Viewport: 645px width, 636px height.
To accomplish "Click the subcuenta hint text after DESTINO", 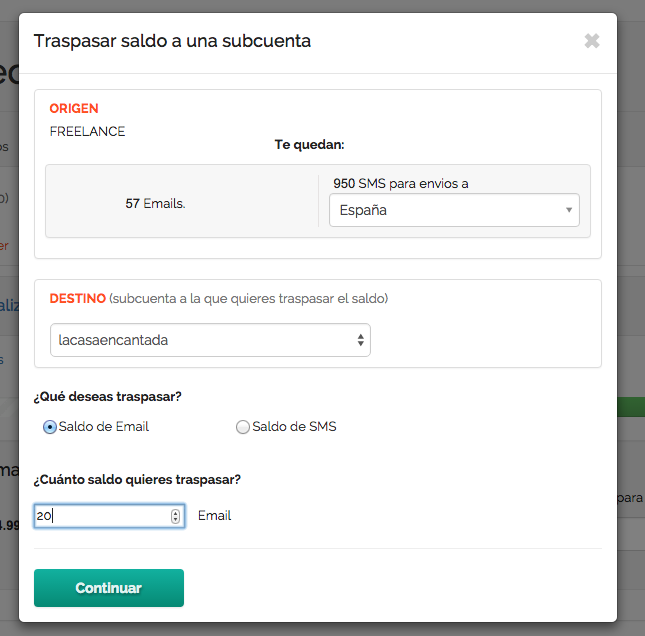I will pyautogui.click(x=249, y=298).
